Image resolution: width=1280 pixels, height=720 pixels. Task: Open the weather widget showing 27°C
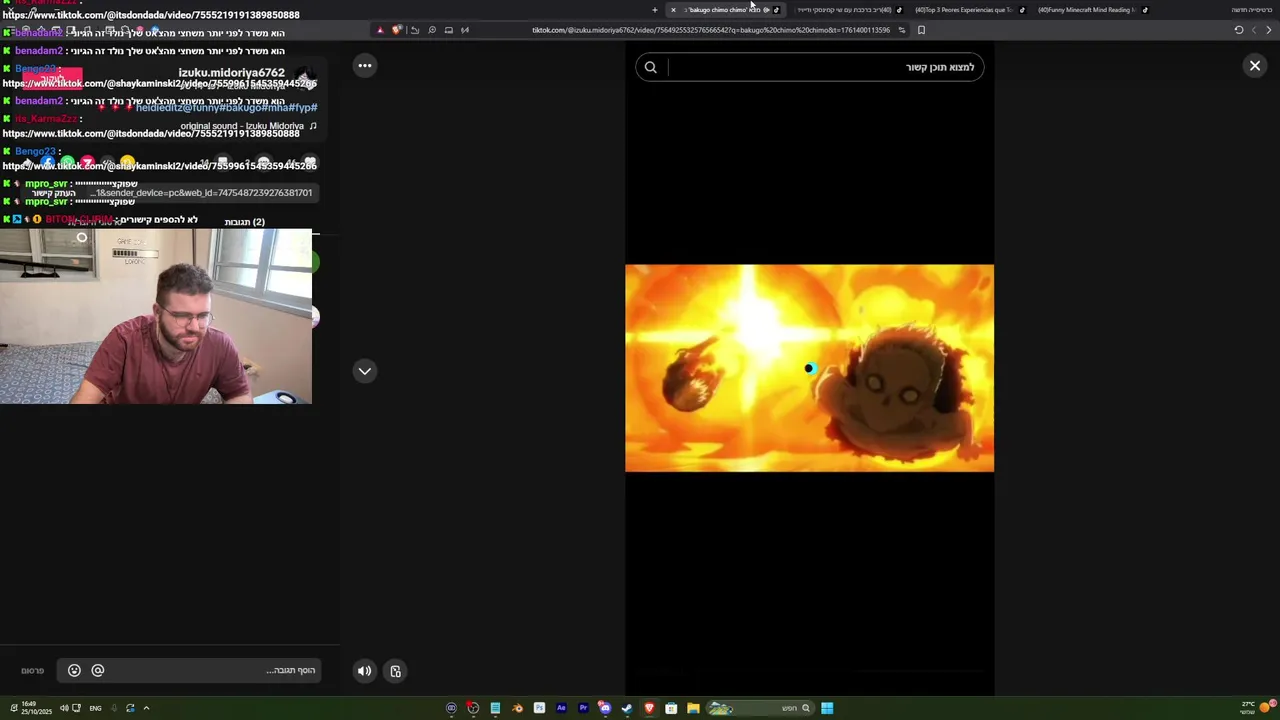click(1255, 707)
